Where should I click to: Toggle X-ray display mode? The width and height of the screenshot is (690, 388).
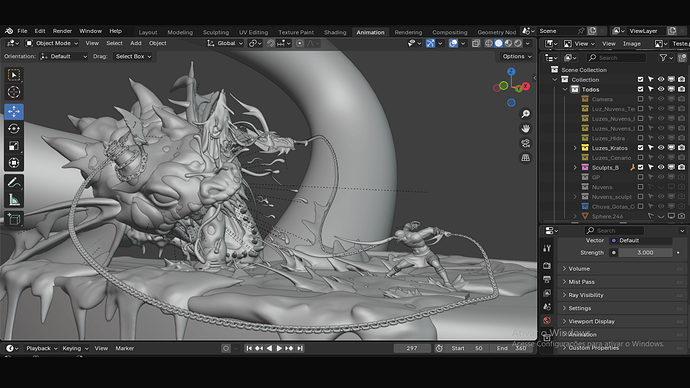[476, 43]
